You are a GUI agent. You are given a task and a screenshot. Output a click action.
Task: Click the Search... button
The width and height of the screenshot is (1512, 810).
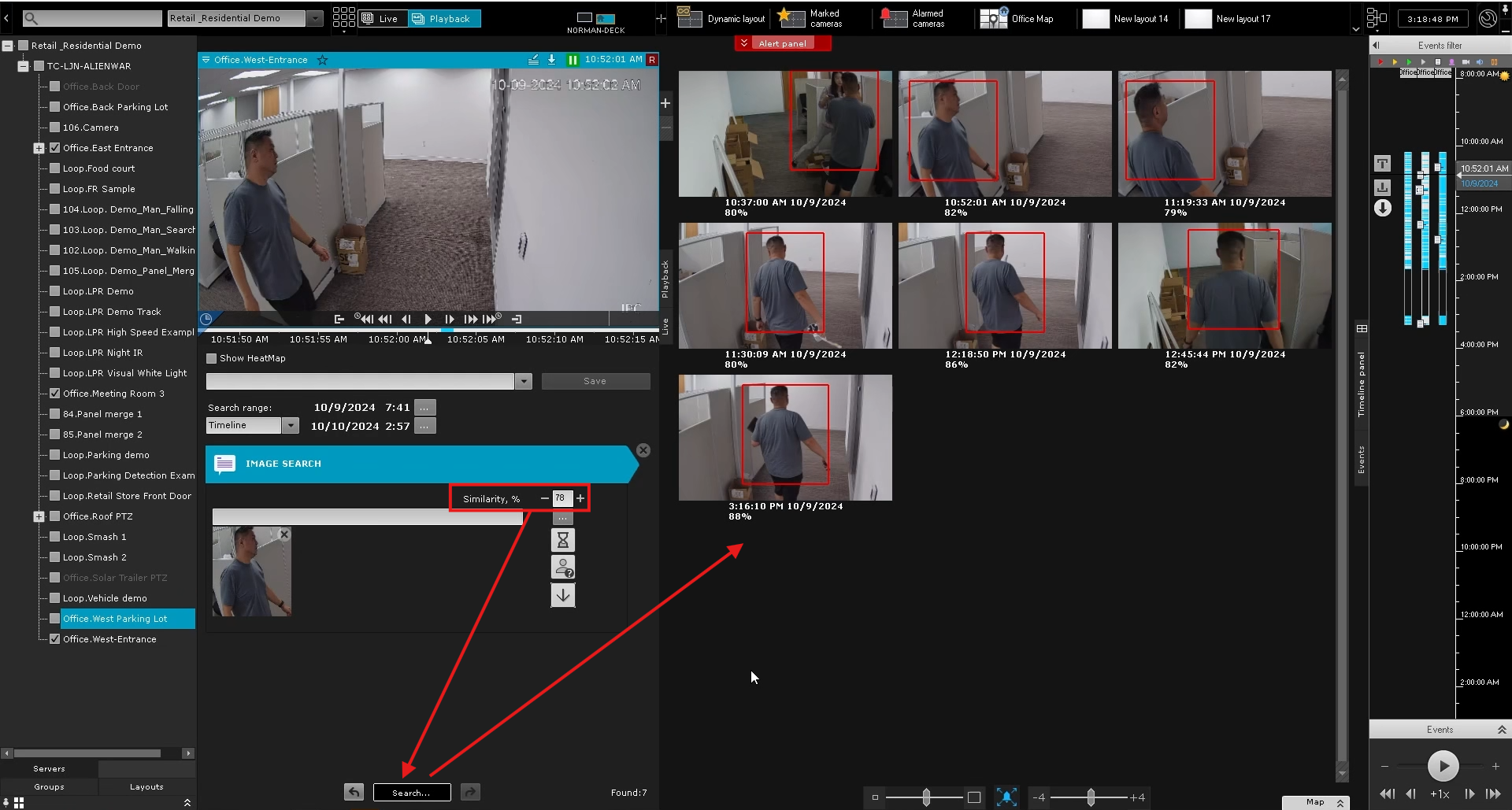coord(412,792)
